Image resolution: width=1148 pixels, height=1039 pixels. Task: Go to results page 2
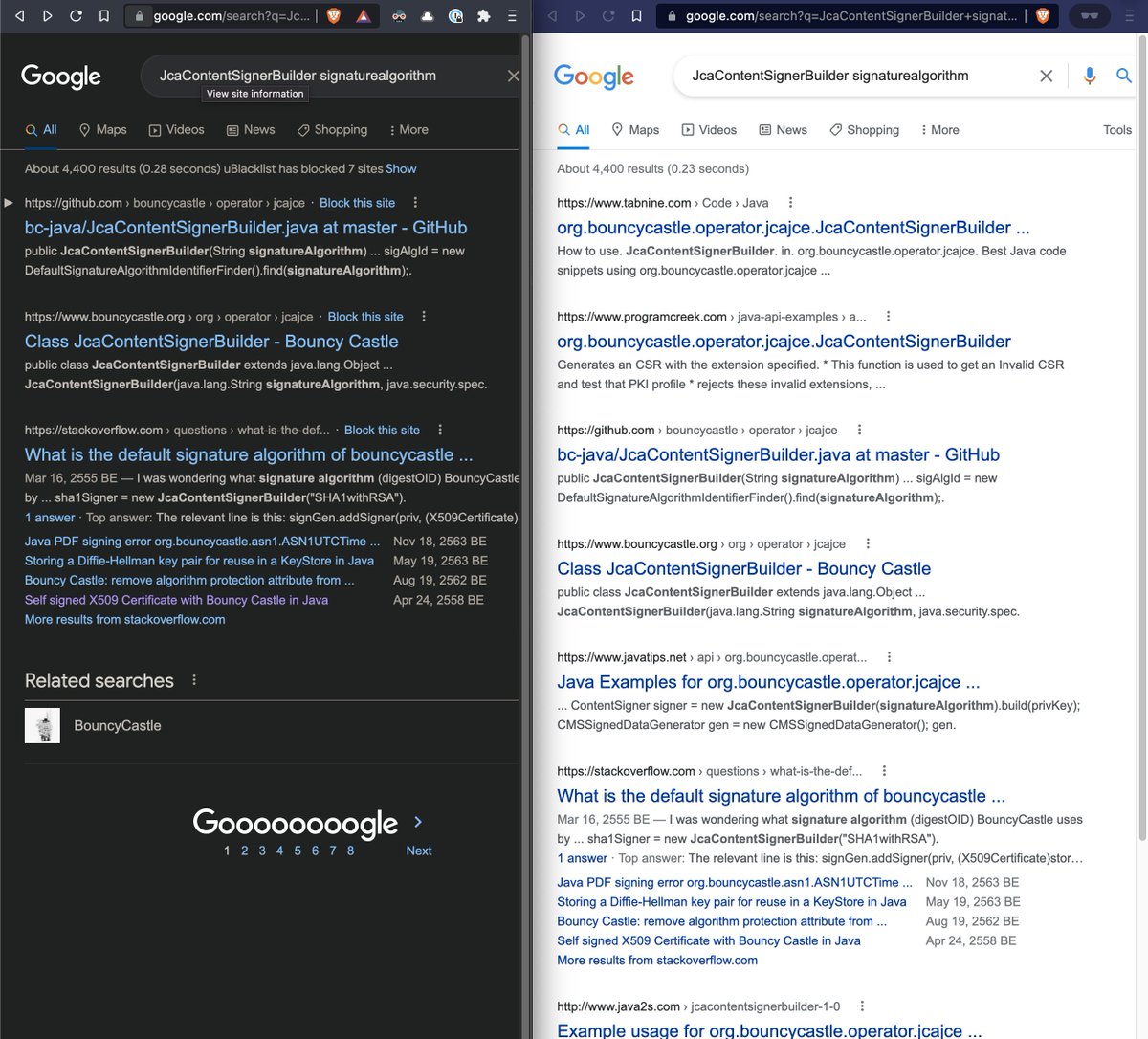(x=244, y=851)
